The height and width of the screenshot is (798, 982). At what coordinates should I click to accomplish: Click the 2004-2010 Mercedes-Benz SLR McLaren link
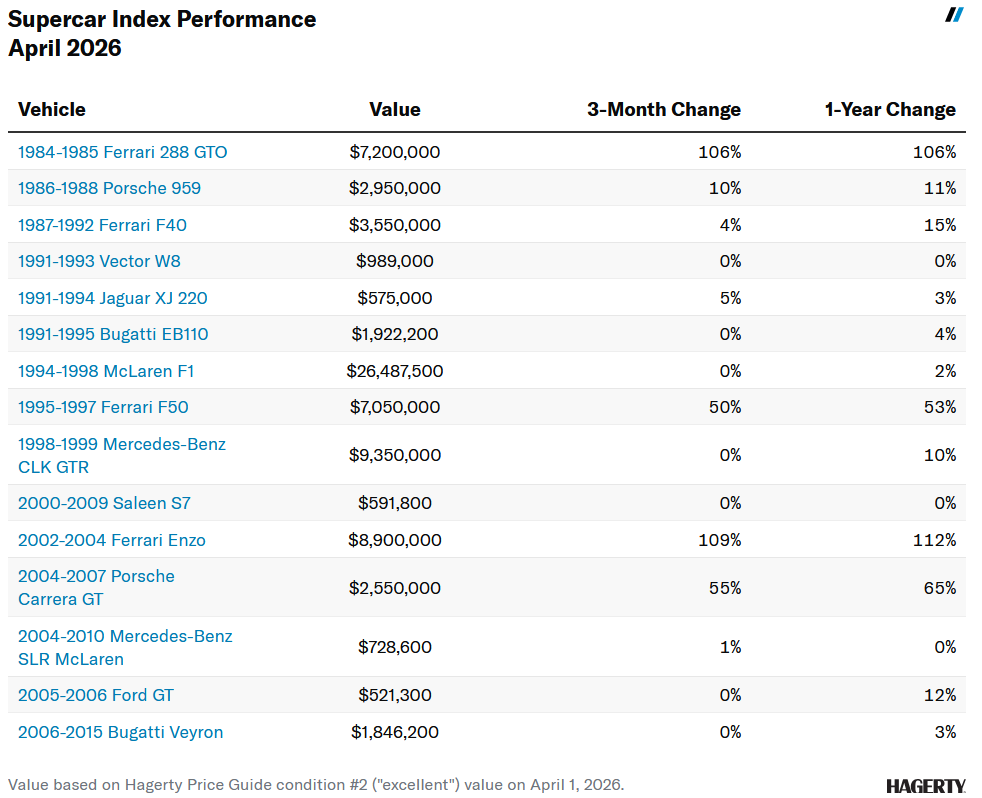click(x=125, y=647)
